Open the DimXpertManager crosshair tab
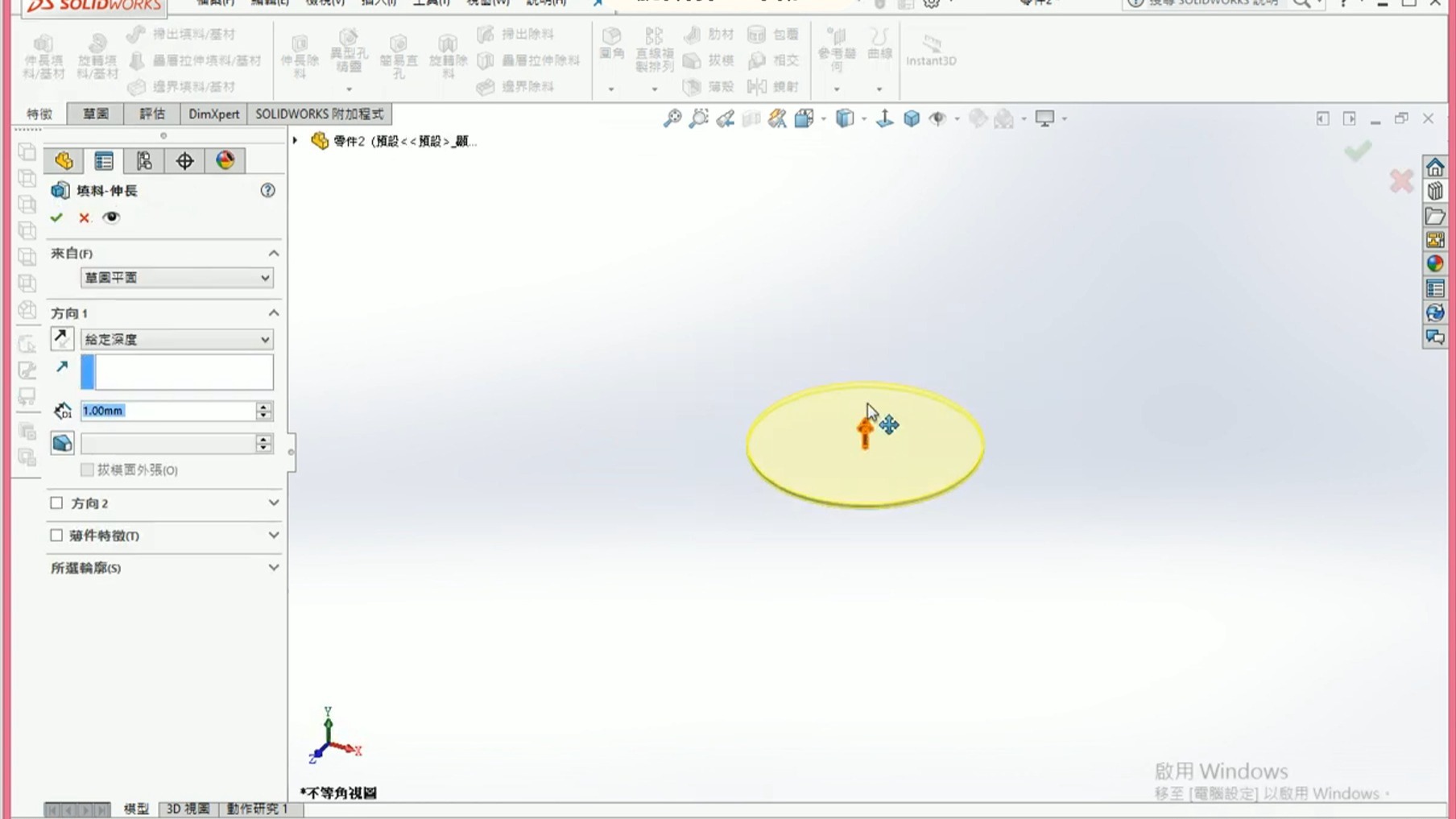The height and width of the screenshot is (819, 1456). tap(184, 160)
